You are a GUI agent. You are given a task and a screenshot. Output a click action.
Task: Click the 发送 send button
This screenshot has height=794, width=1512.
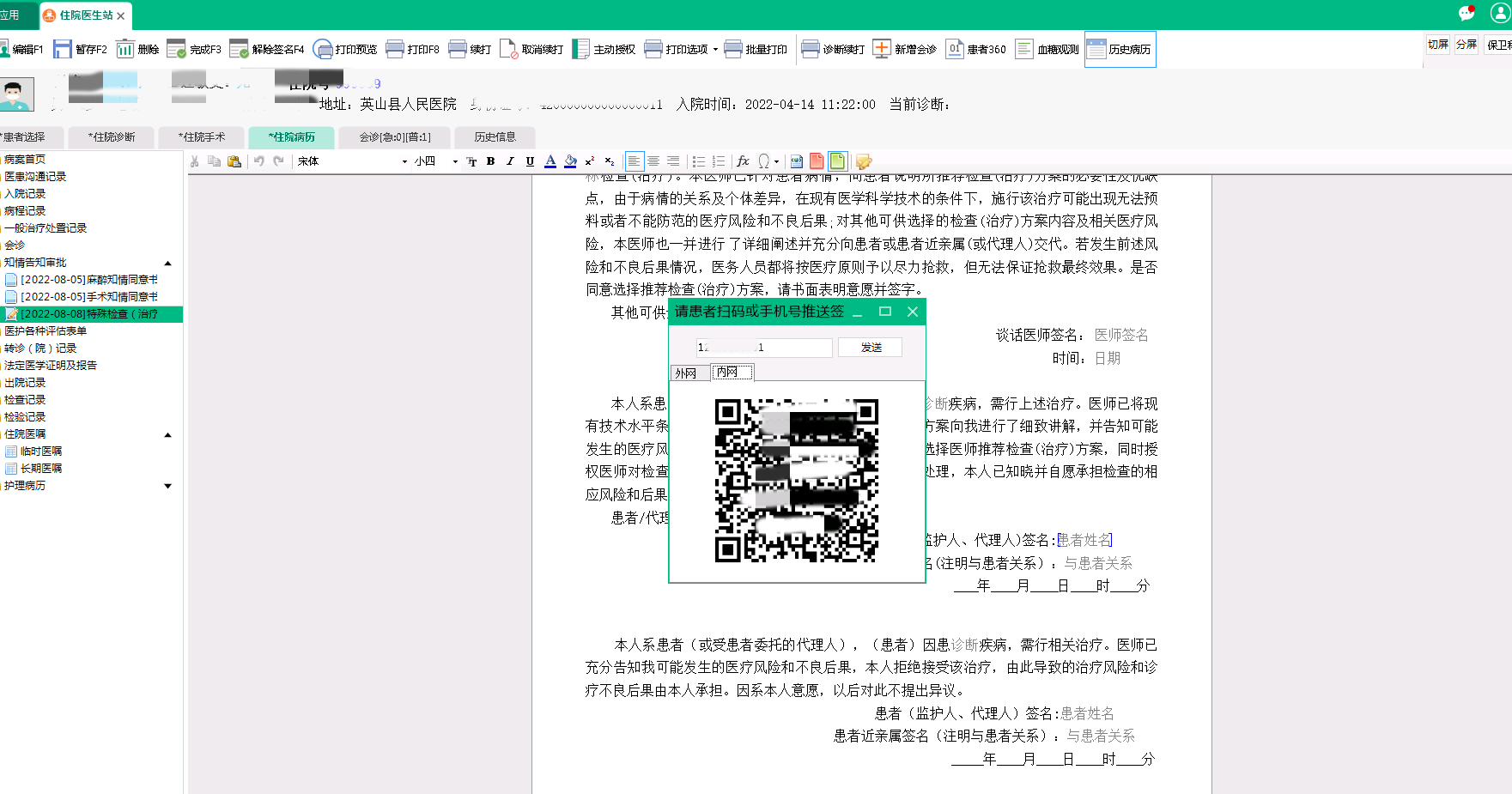[x=871, y=347]
